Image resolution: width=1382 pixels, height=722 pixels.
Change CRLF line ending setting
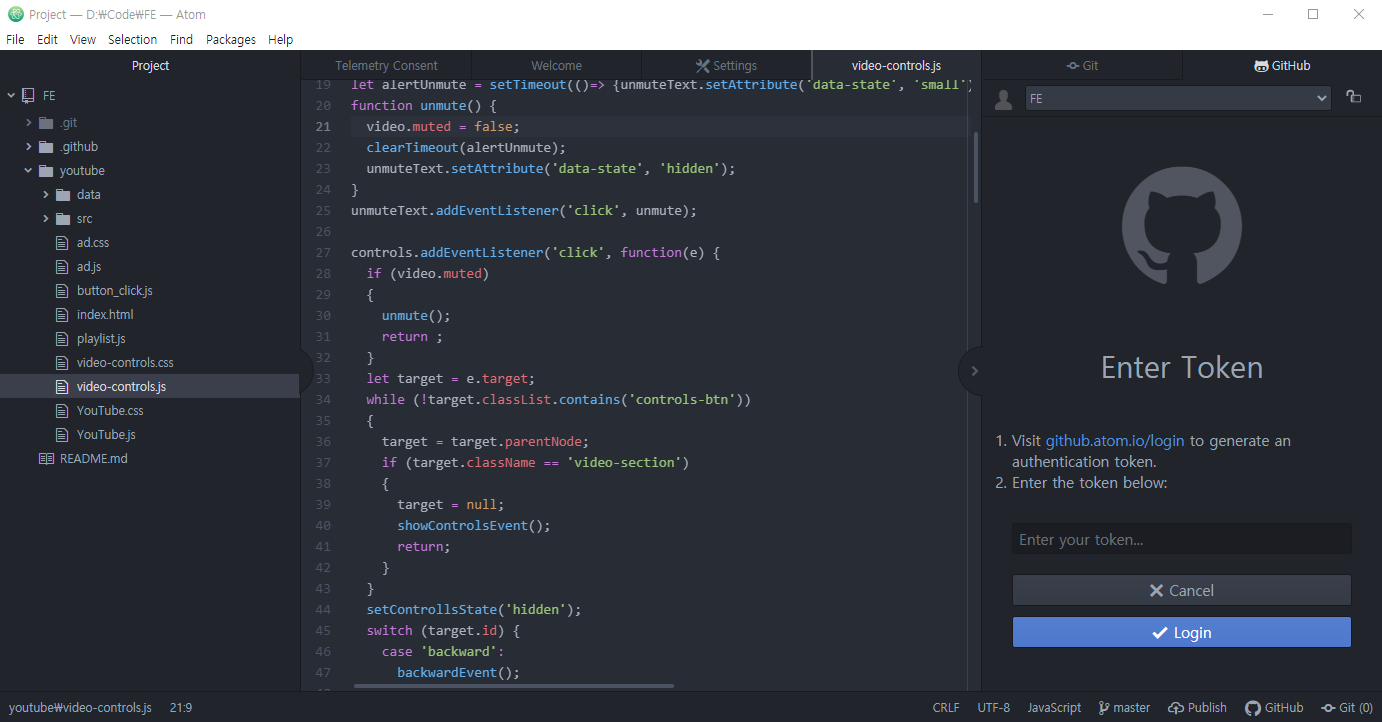click(946, 707)
